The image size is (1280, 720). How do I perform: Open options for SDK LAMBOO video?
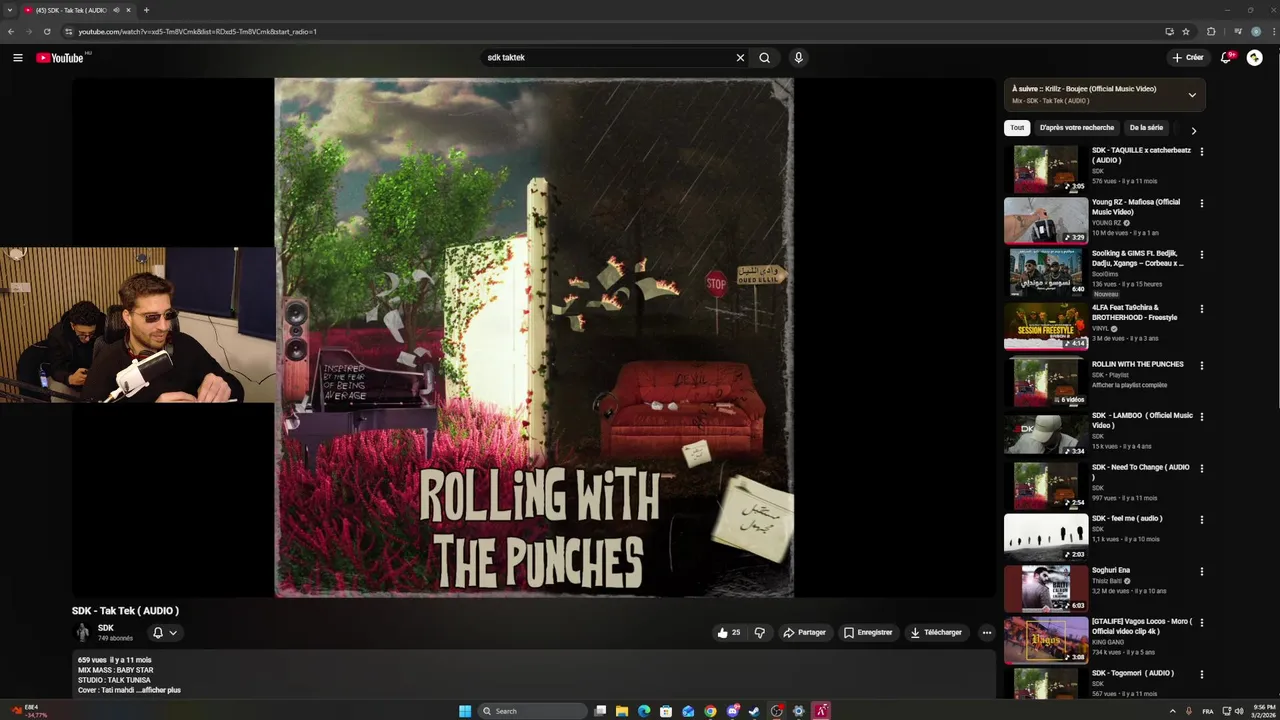pyautogui.click(x=1202, y=417)
